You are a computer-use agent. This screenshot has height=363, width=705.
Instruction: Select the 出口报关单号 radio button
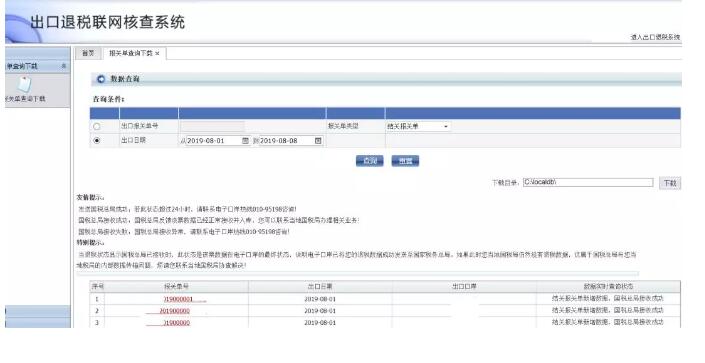(x=97, y=126)
